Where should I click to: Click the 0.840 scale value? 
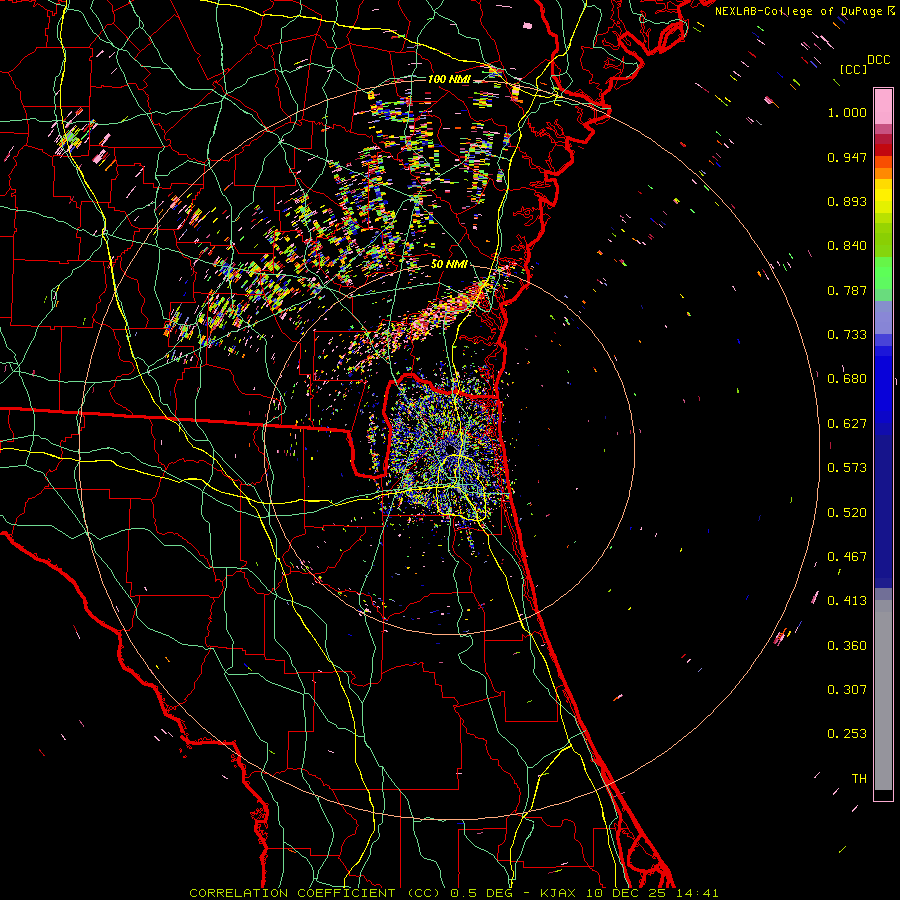click(847, 246)
